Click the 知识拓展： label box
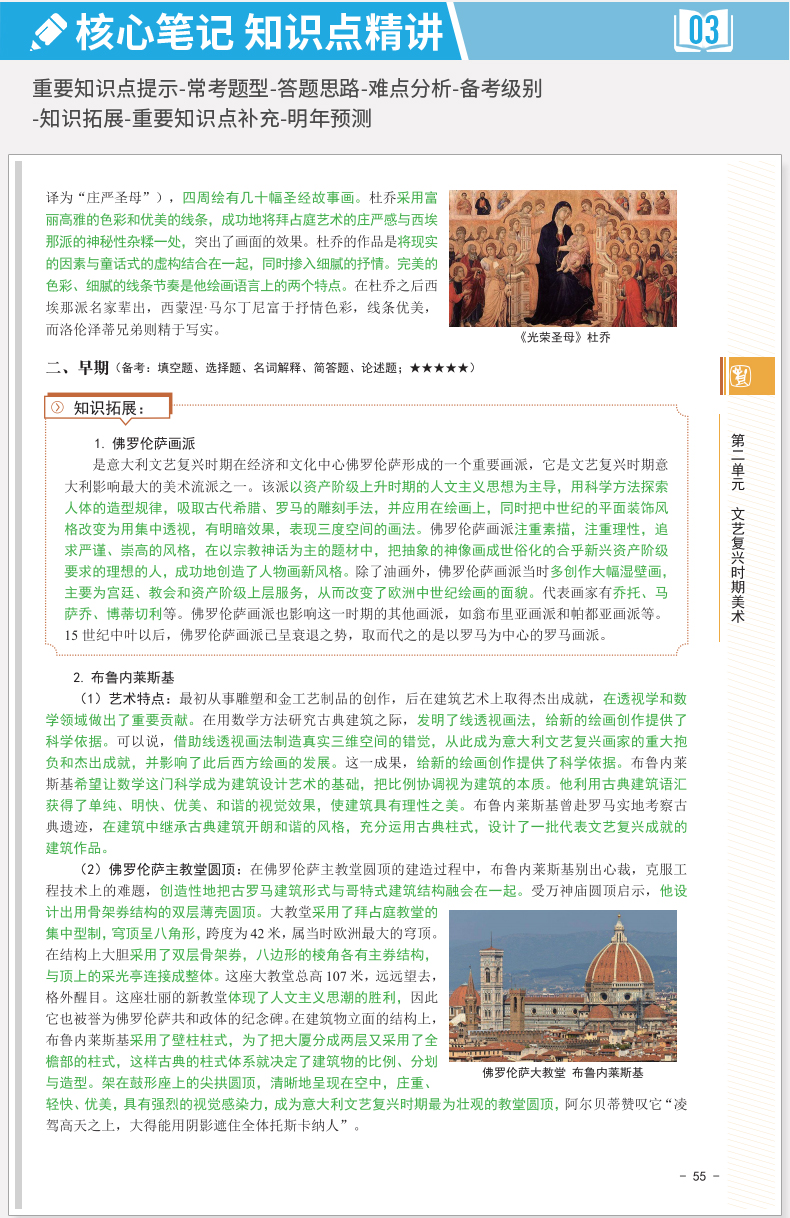790x1218 pixels. (109, 408)
